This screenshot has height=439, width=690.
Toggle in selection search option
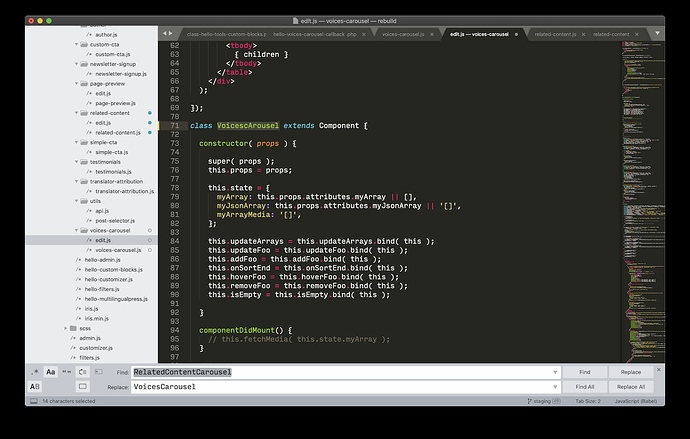coord(99,372)
